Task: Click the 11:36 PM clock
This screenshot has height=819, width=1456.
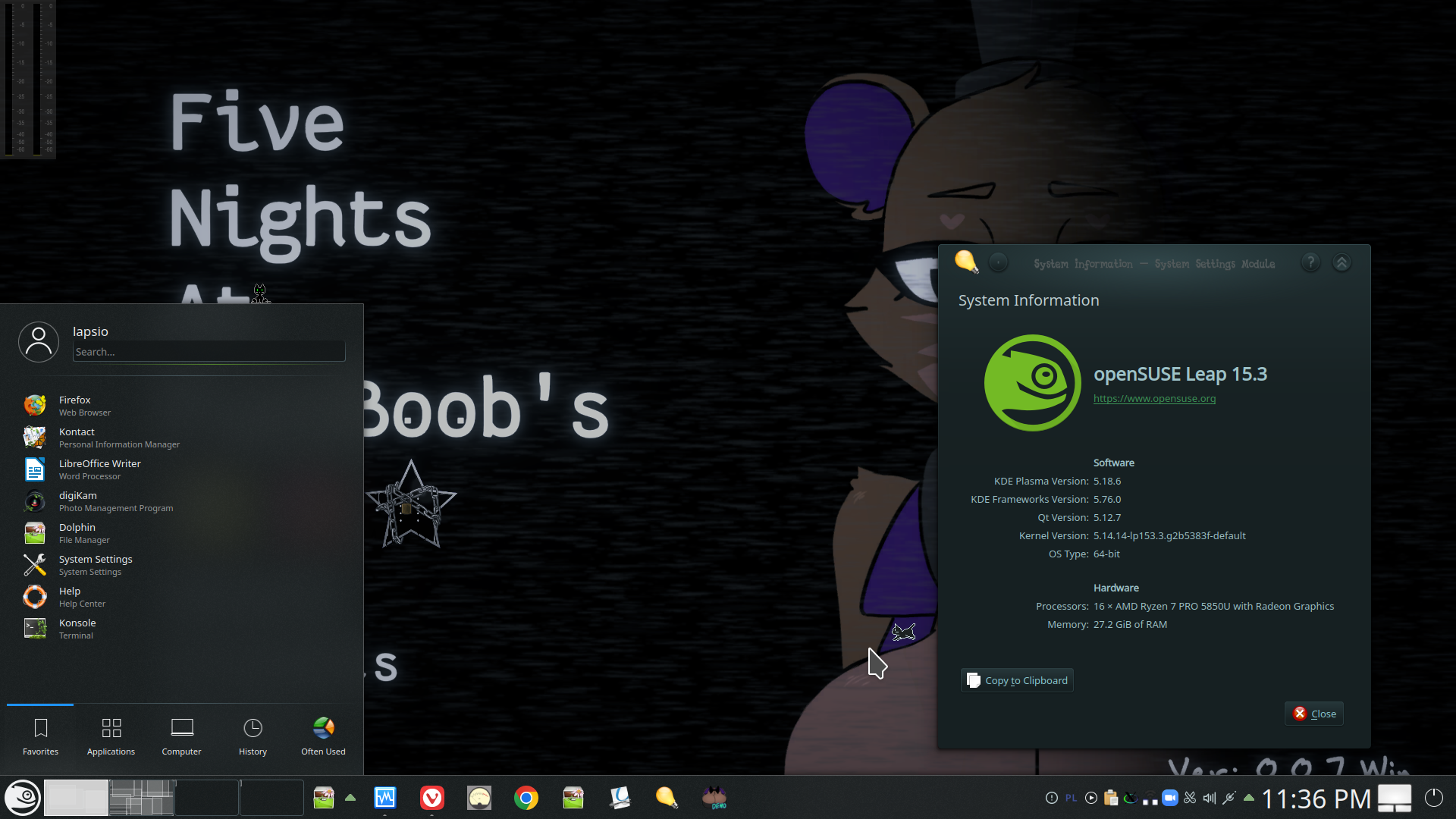Action: point(1316,799)
